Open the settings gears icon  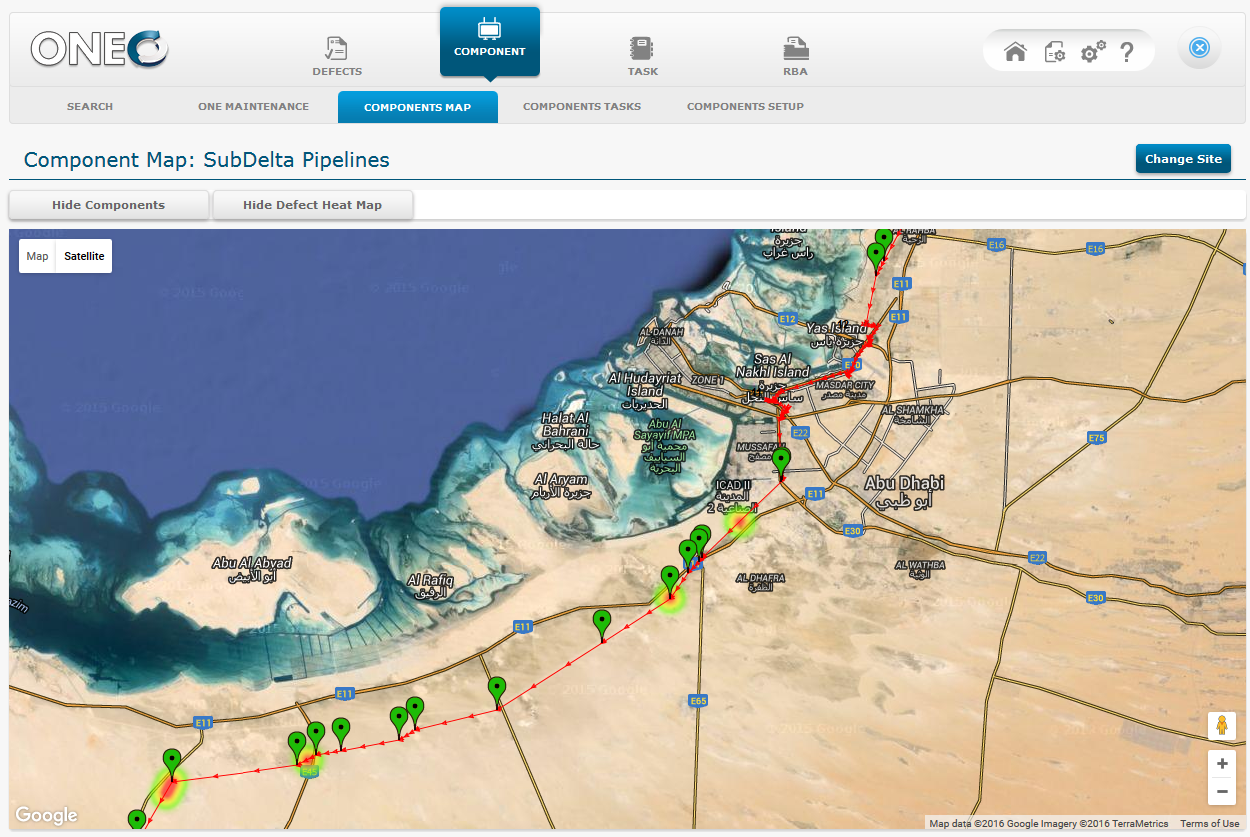click(1093, 52)
